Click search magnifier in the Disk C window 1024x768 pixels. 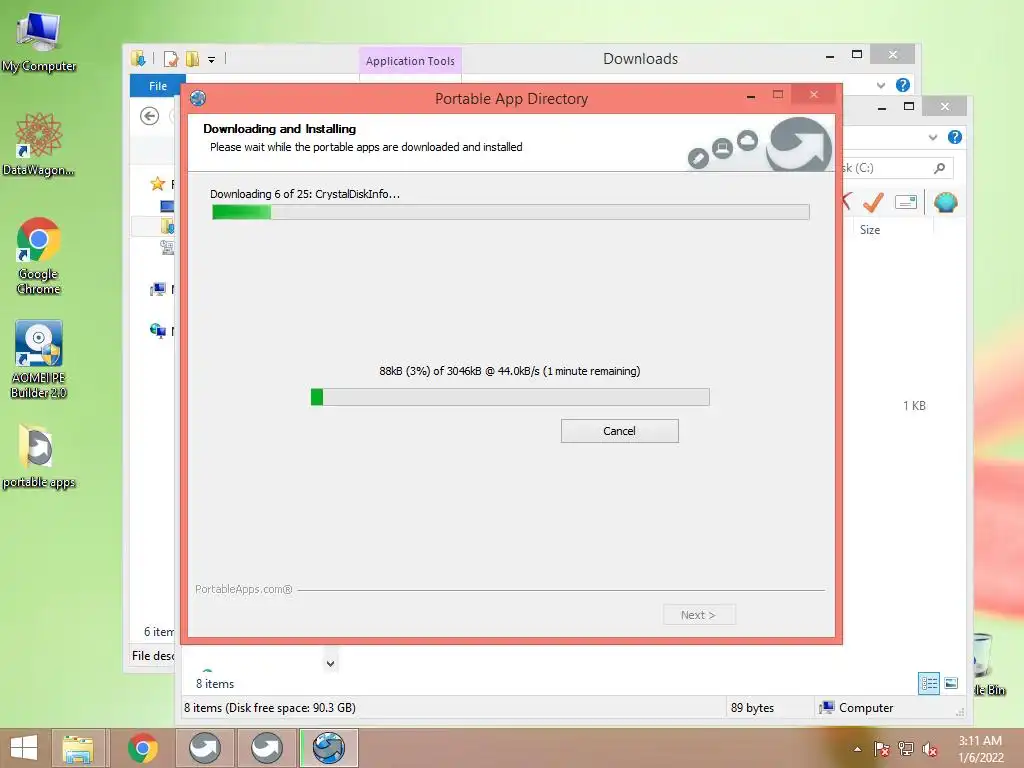(x=939, y=168)
